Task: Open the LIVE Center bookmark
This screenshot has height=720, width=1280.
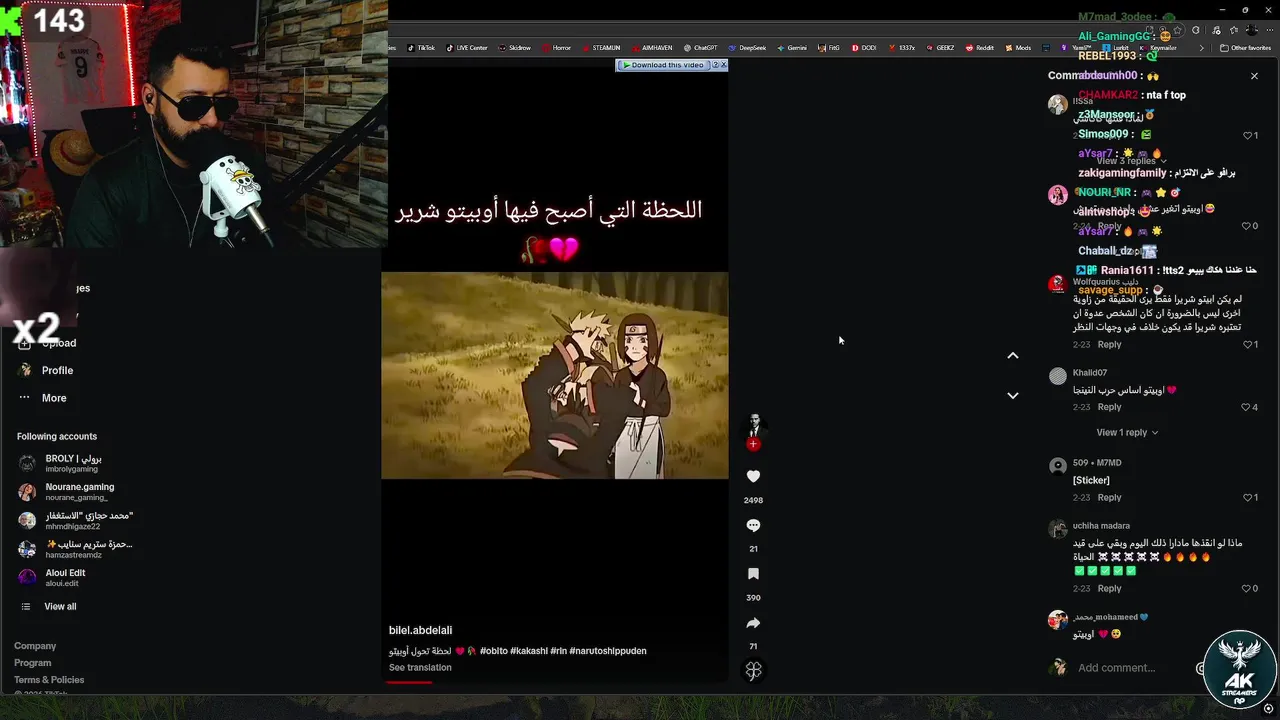Action: [467, 48]
